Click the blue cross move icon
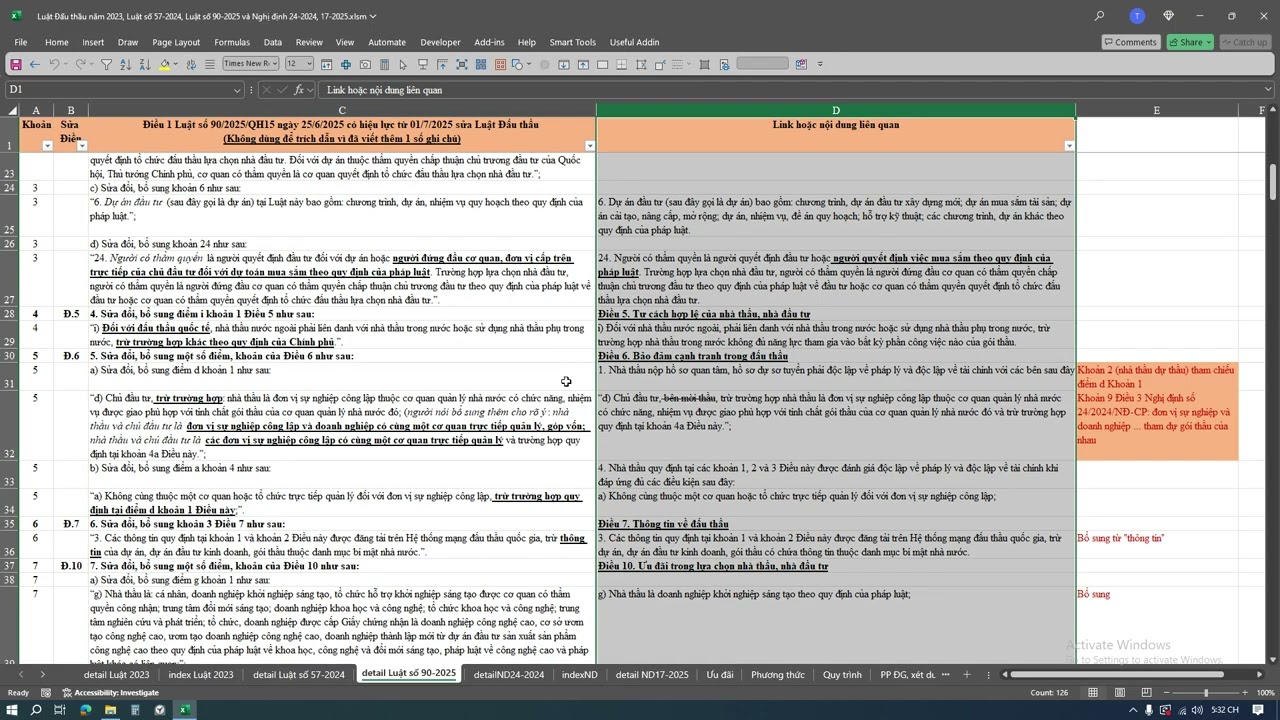1280x720 pixels. click(346, 64)
